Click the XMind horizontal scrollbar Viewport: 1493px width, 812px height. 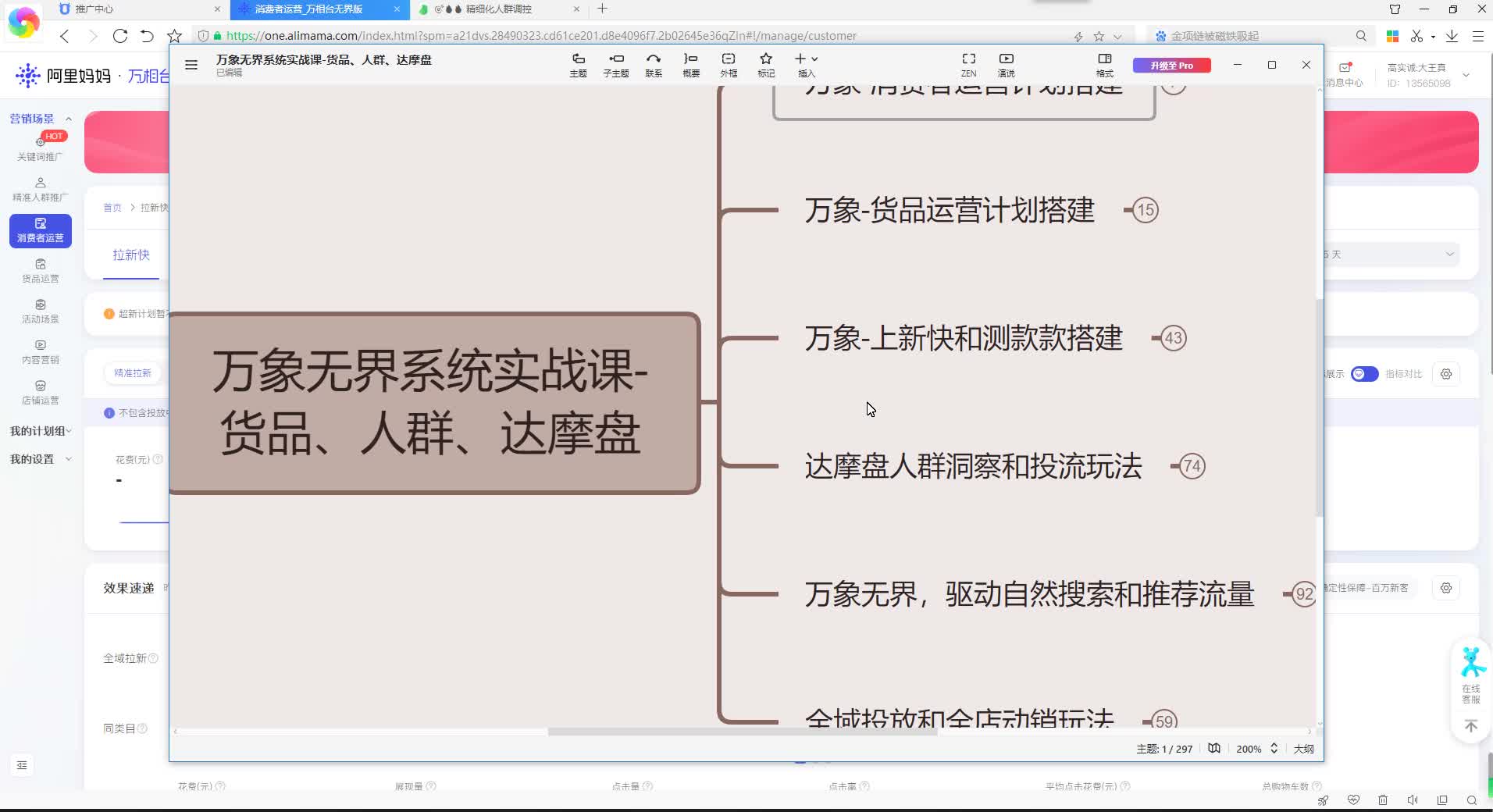742,732
